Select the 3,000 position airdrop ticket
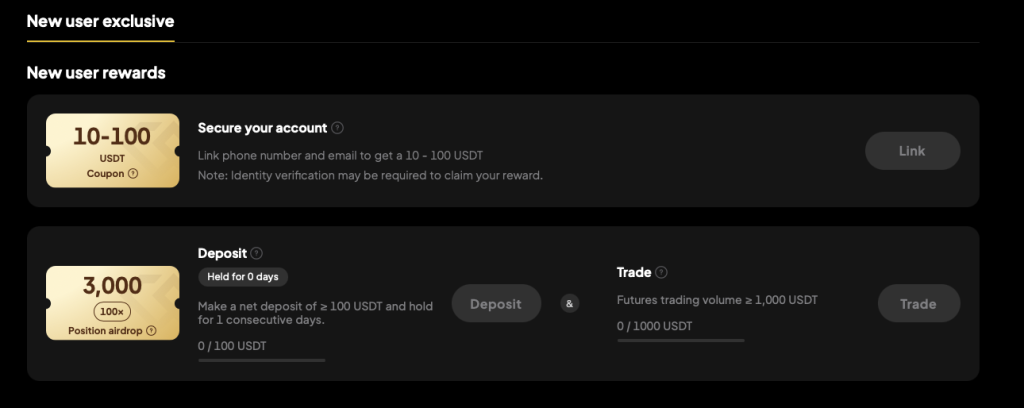 tap(112, 302)
